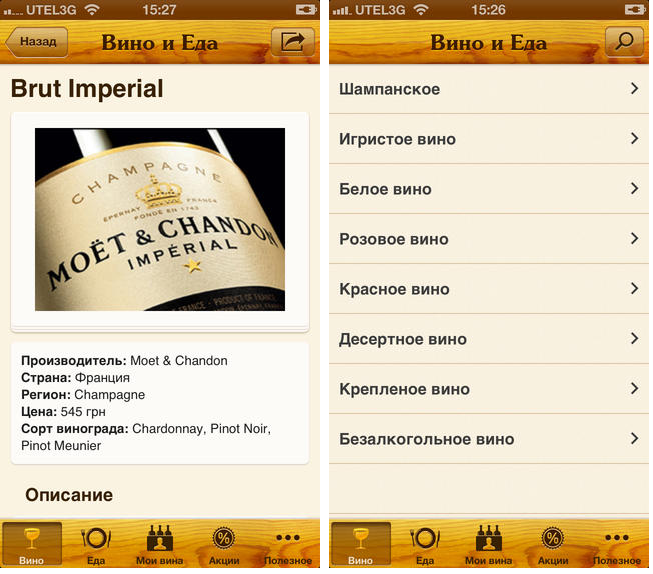The width and height of the screenshot is (653, 574).
Task: Expand the Шампанское category chevron
Action: (634, 89)
